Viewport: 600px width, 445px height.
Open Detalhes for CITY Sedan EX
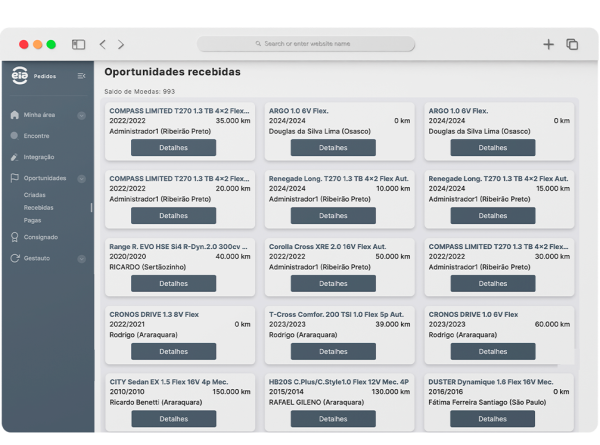coord(174,419)
